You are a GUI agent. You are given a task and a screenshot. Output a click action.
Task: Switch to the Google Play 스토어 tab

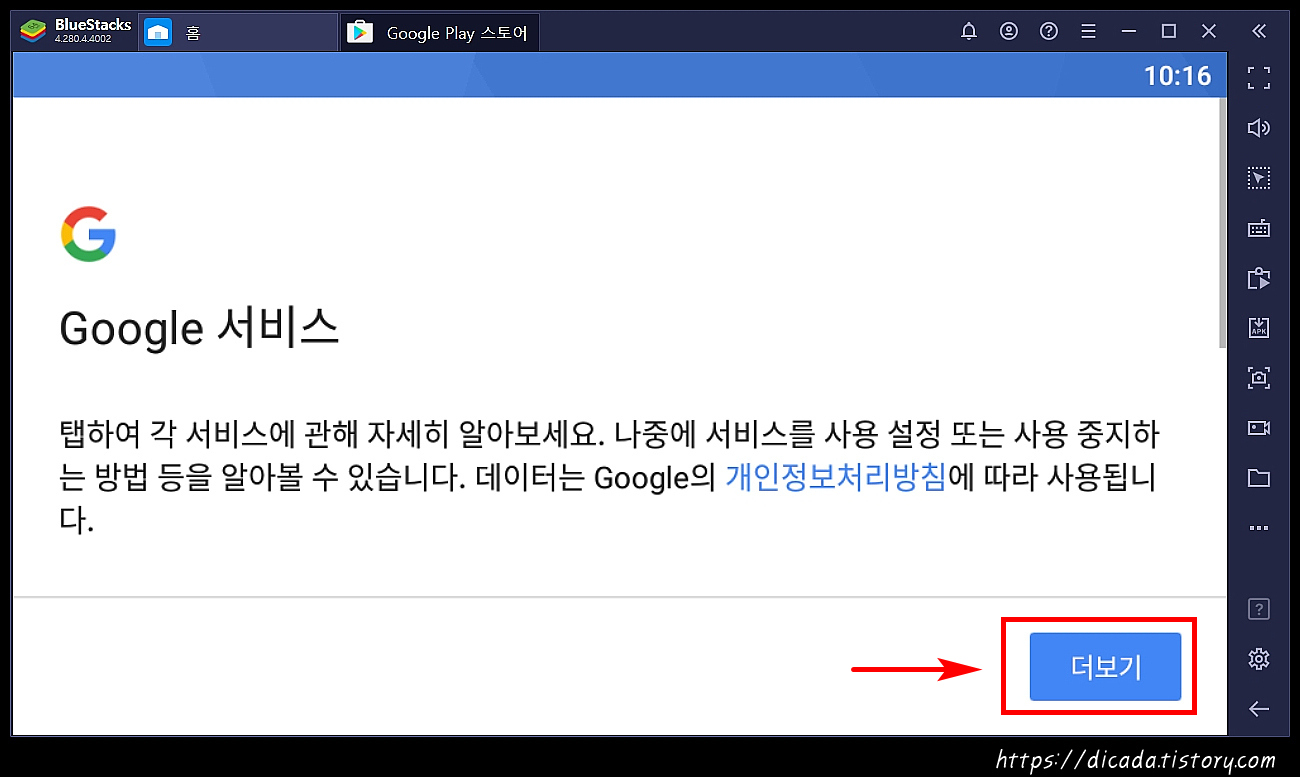pyautogui.click(x=440, y=32)
